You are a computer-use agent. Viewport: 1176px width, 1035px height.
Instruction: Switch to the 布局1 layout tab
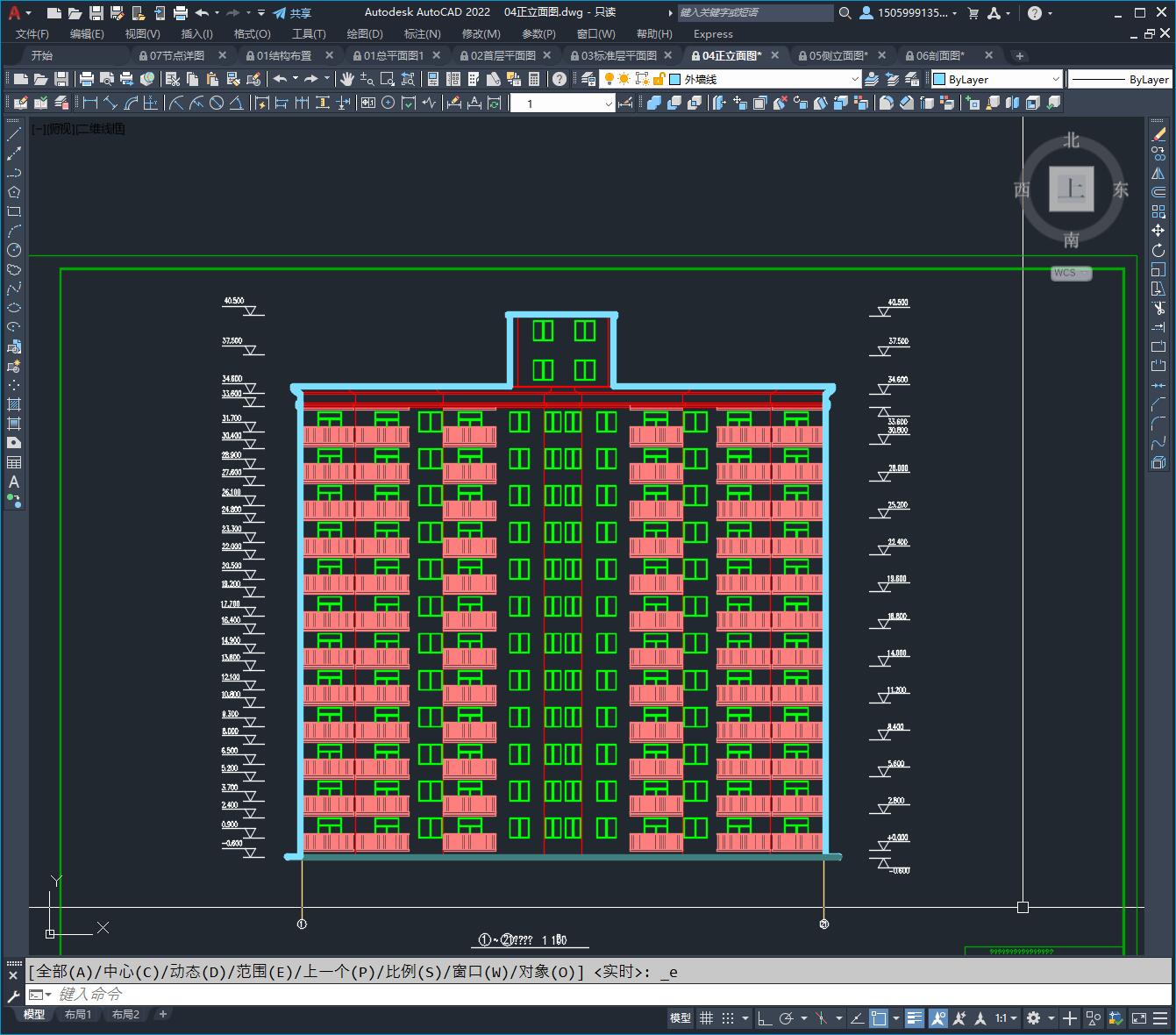(x=78, y=1015)
